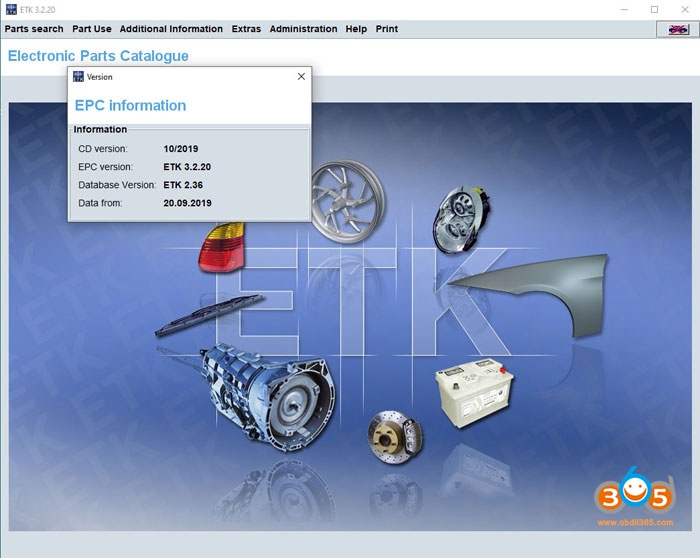Click the EPC information heading
This screenshot has height=558, width=700.
130,105
